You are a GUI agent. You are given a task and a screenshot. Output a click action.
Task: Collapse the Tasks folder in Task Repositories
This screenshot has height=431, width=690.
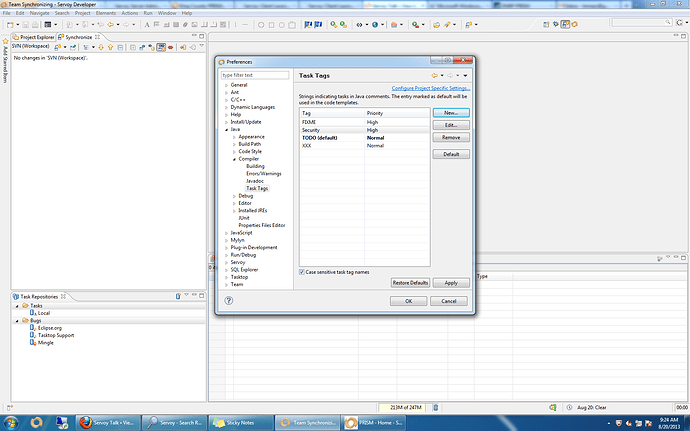tap(17, 306)
